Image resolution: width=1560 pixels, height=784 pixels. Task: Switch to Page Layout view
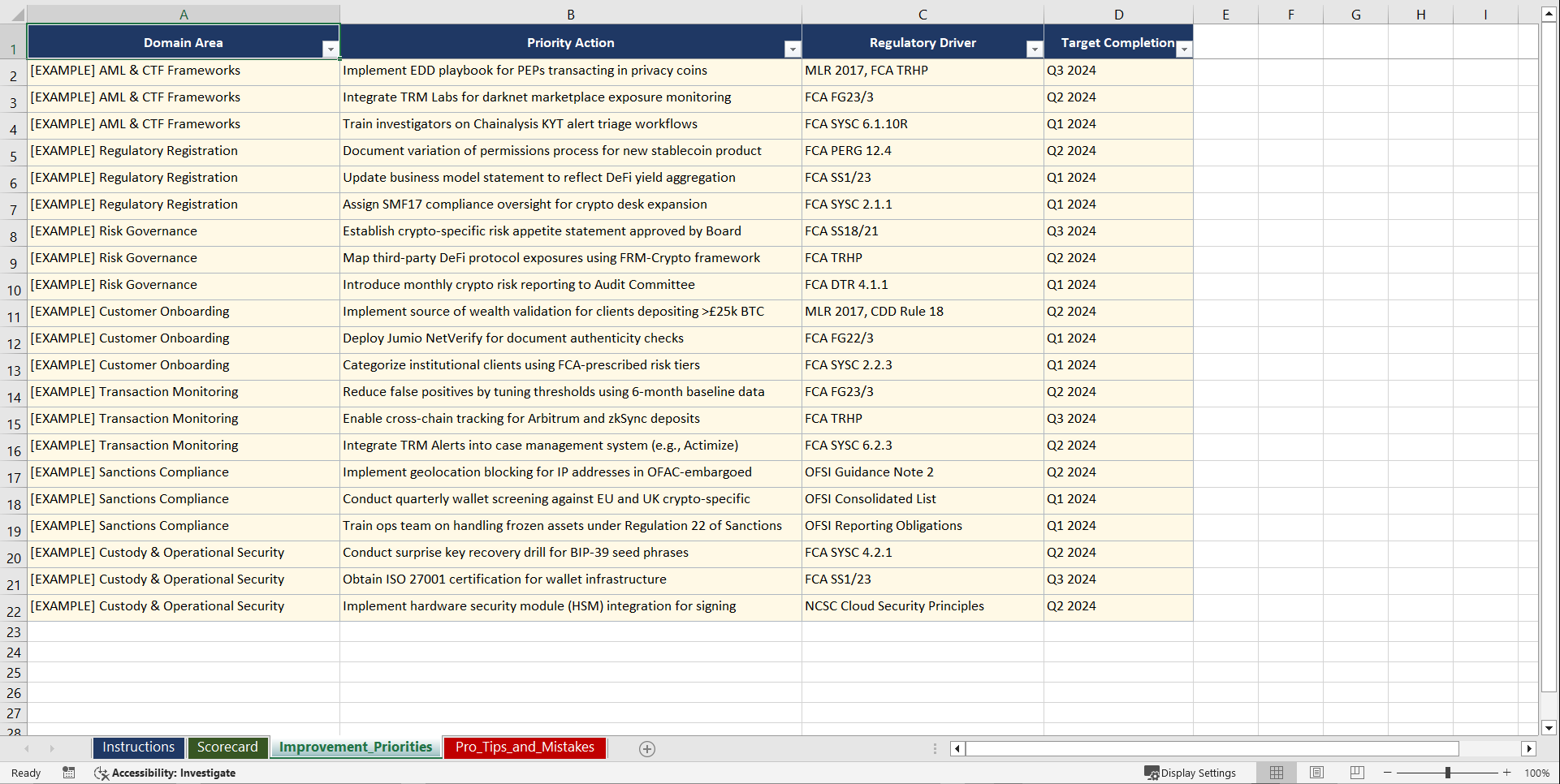click(x=1316, y=773)
